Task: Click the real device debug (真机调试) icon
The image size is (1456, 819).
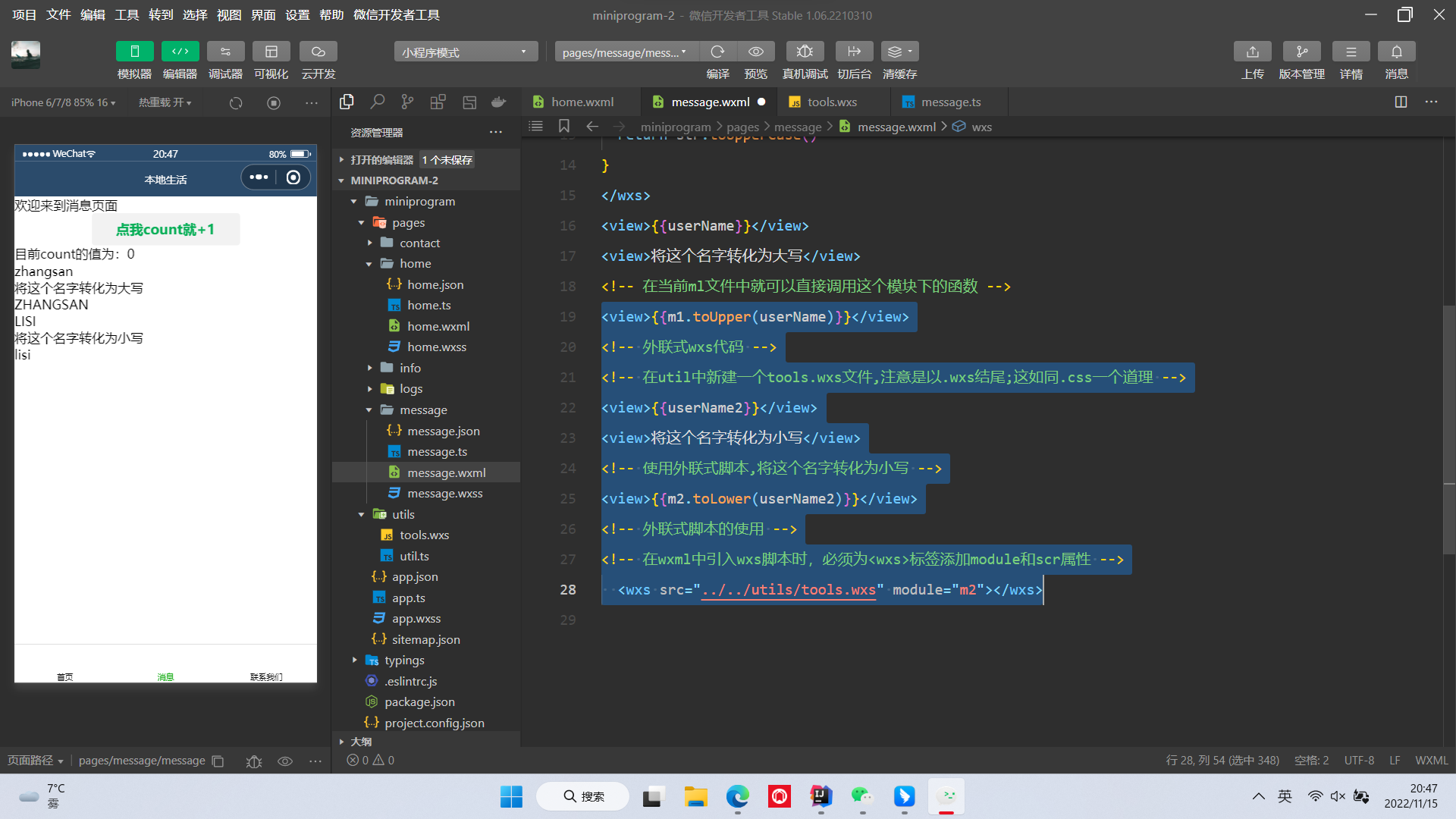Action: 805,52
